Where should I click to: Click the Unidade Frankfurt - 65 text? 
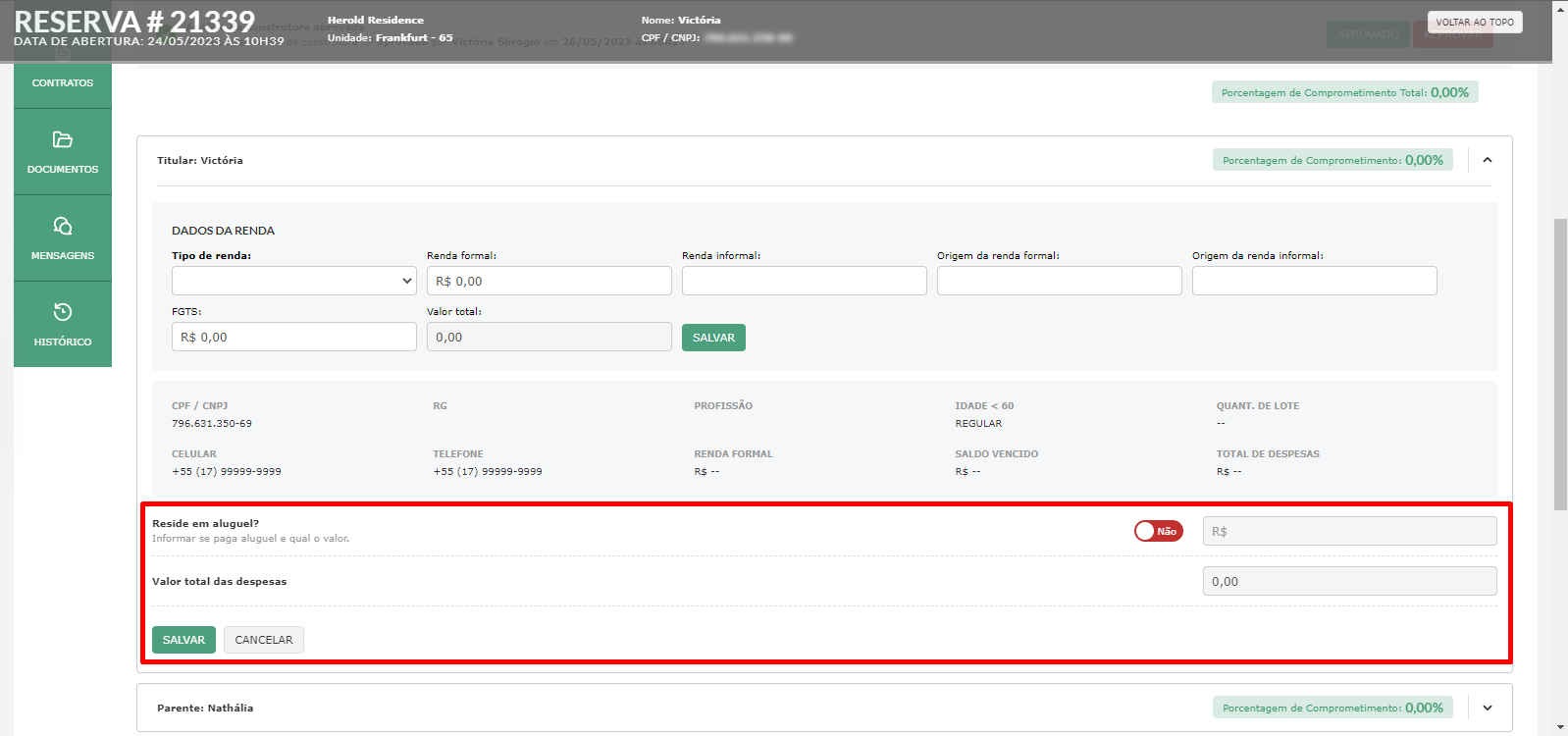(x=390, y=38)
